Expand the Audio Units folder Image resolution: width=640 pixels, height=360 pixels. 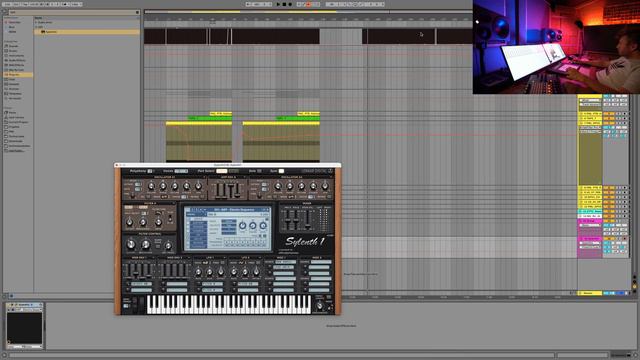(36, 22)
